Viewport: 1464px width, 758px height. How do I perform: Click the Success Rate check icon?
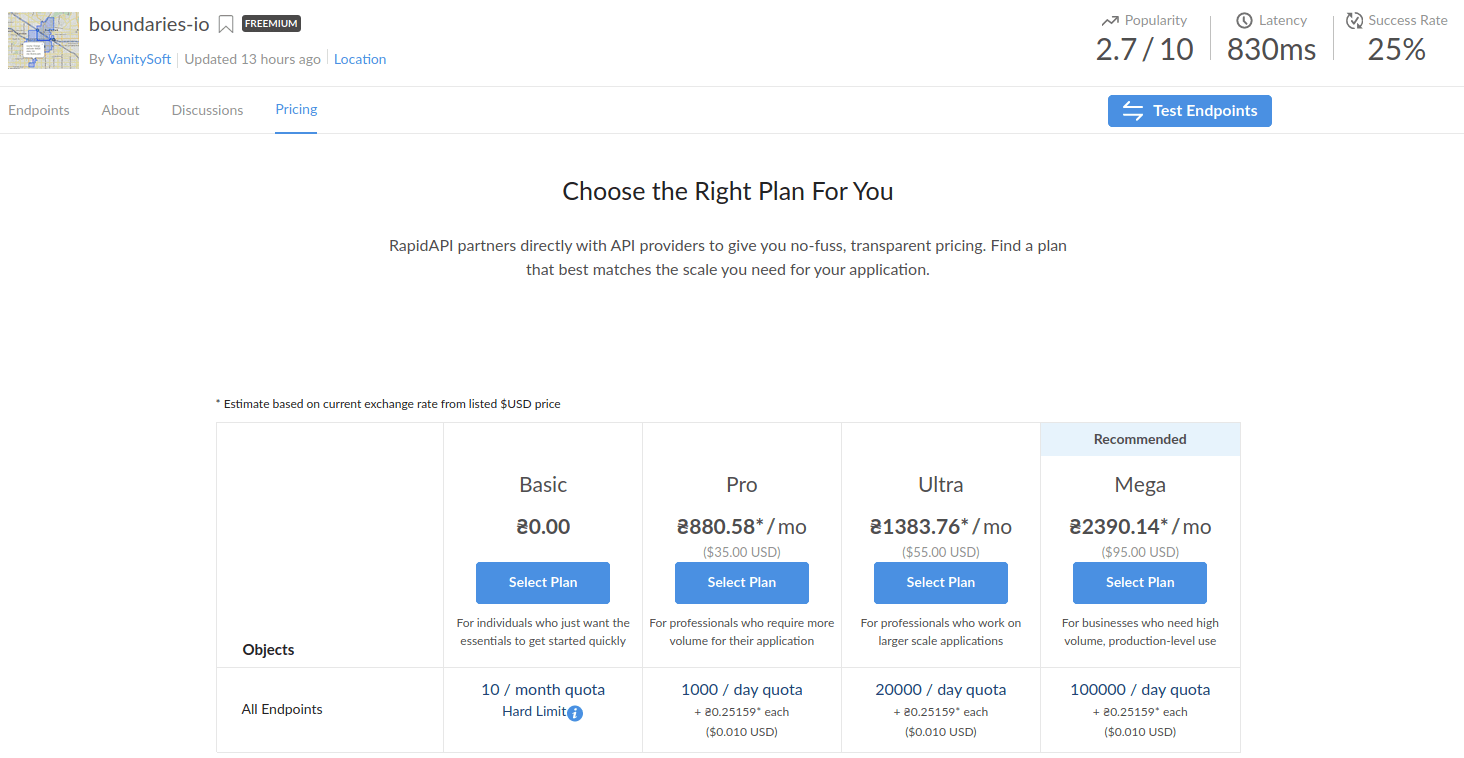(x=1354, y=20)
